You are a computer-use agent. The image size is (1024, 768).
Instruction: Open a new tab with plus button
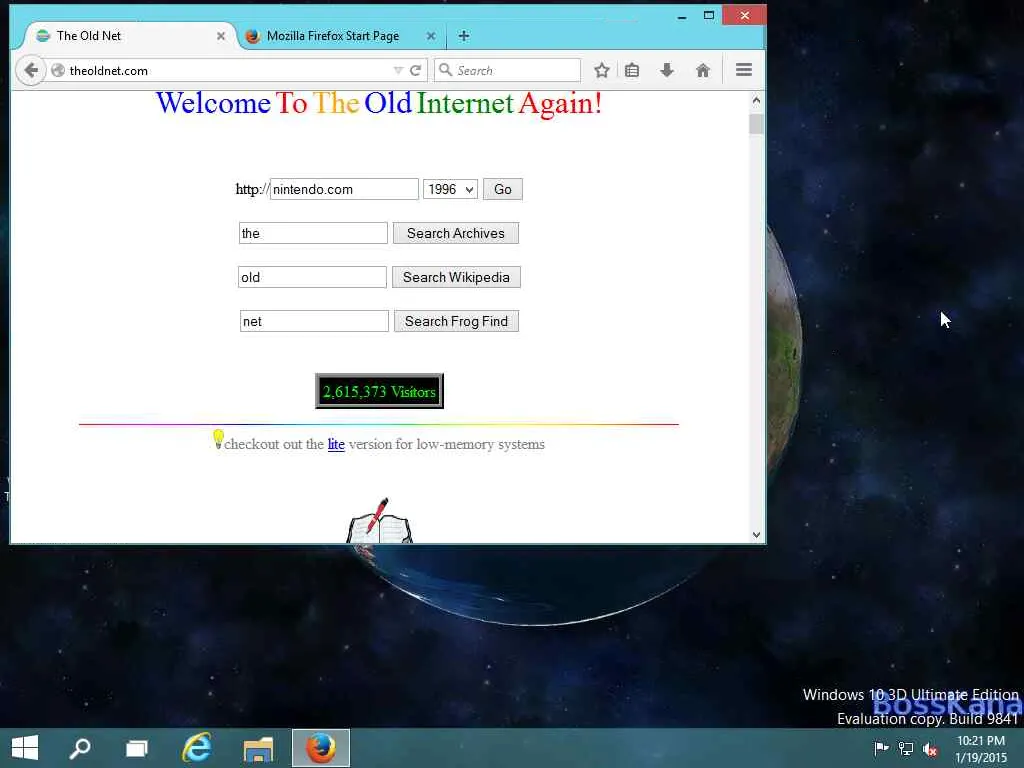click(464, 36)
